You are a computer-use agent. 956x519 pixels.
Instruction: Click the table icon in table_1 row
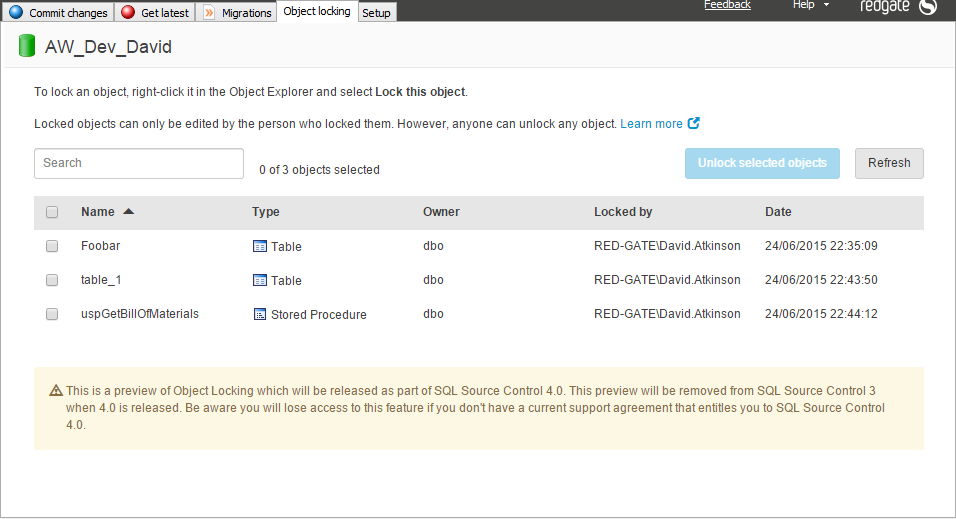coord(260,281)
